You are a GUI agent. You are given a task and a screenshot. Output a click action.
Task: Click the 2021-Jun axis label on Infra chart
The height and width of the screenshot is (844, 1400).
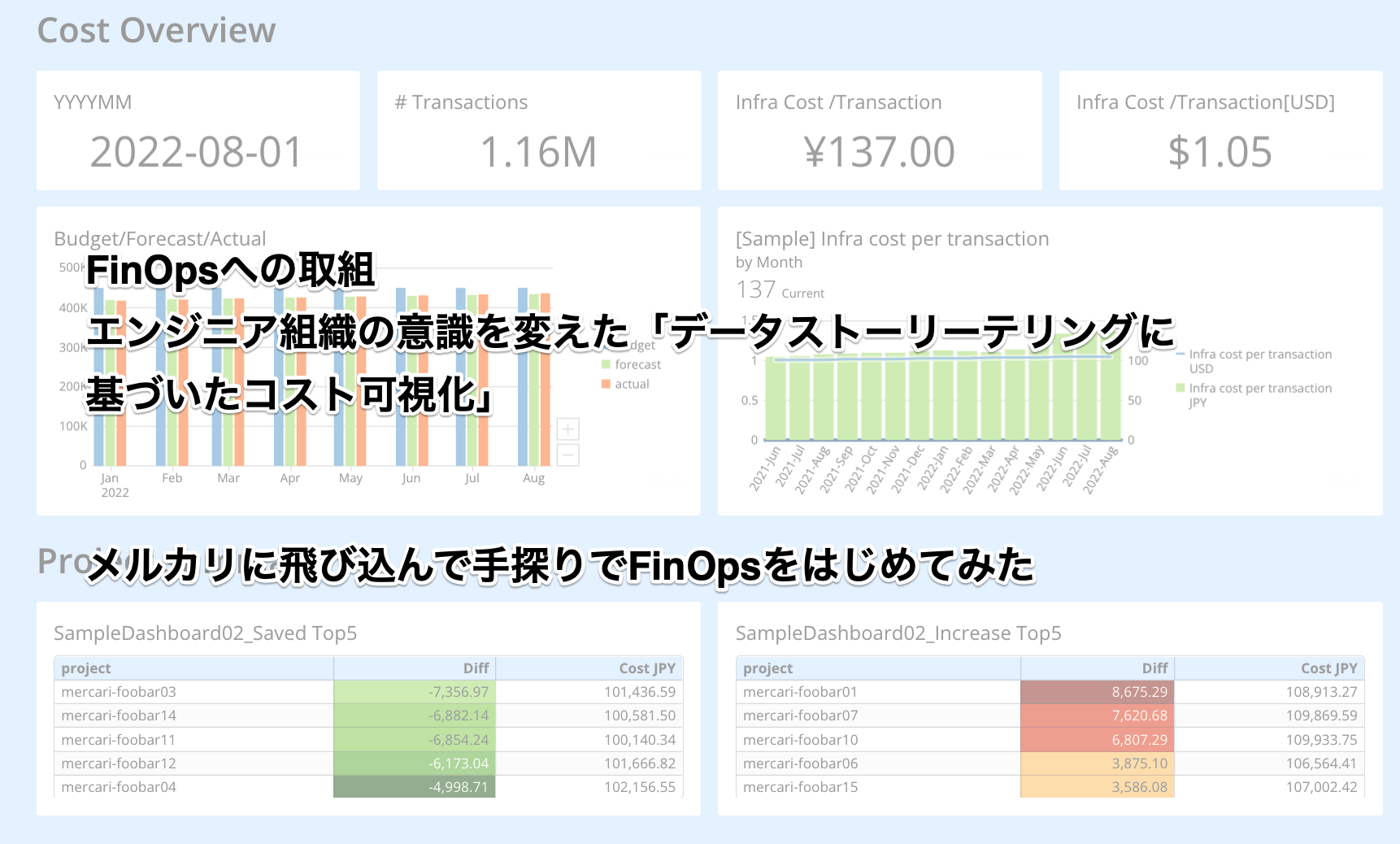tap(764, 468)
